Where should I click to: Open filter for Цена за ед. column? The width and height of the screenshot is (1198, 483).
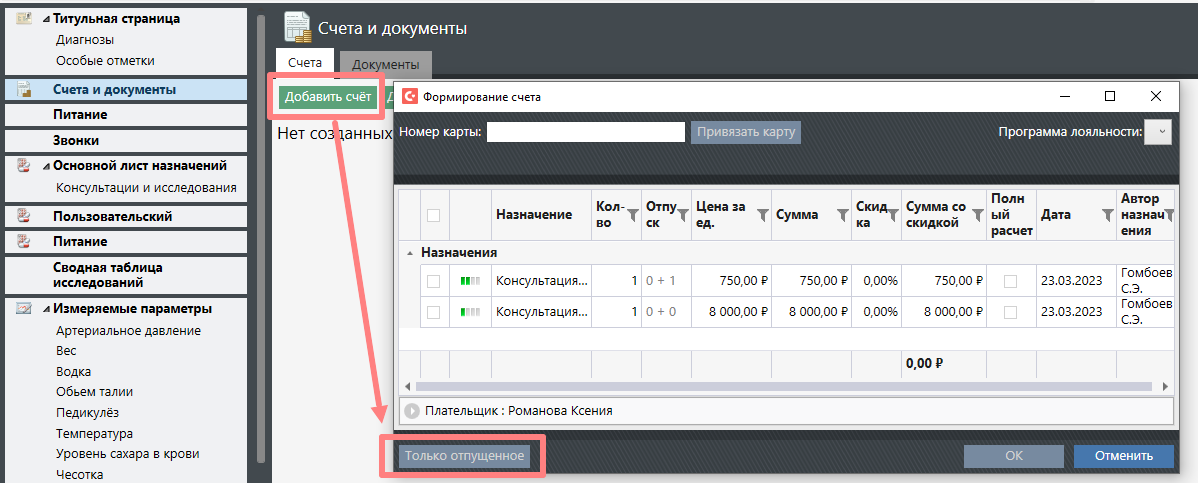click(x=762, y=215)
